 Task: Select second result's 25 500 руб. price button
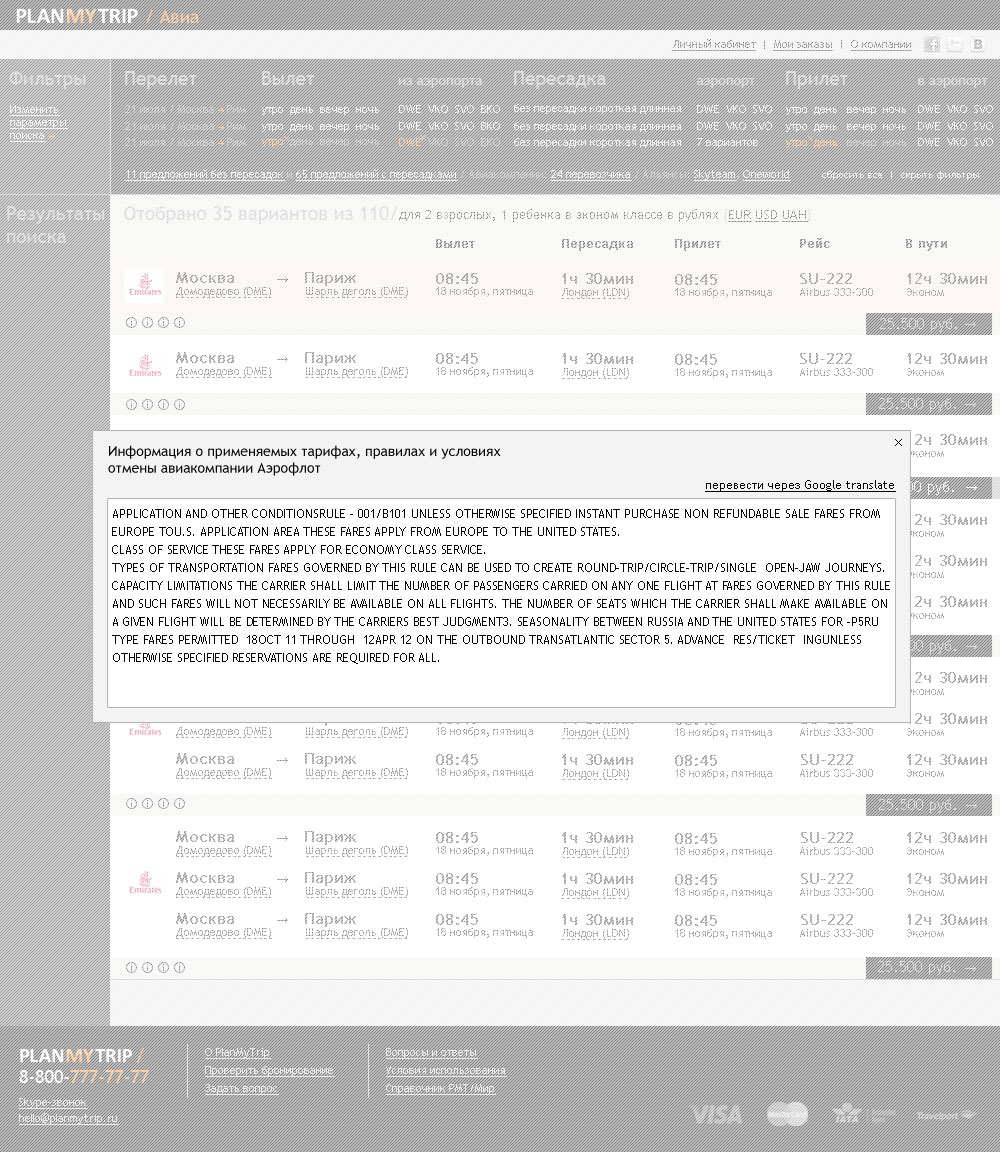coord(929,404)
